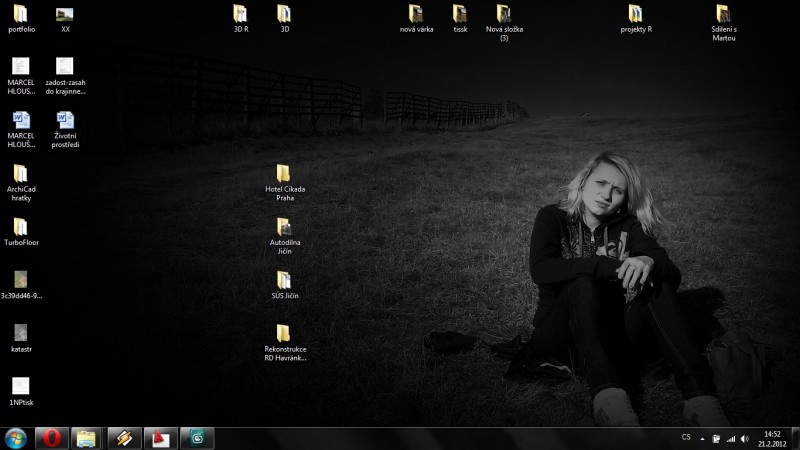The image size is (800, 450).
Task: Open AutoCAD from the taskbar
Action: pos(161,438)
